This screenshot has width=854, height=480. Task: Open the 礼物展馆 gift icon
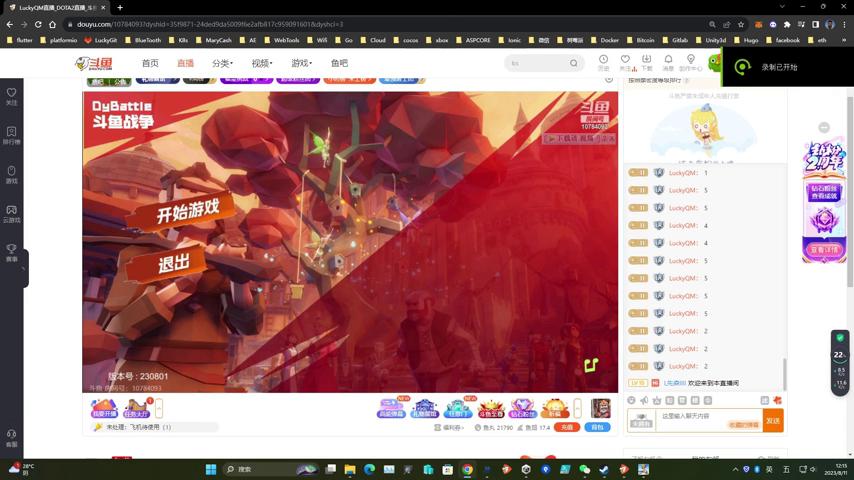tap(425, 409)
